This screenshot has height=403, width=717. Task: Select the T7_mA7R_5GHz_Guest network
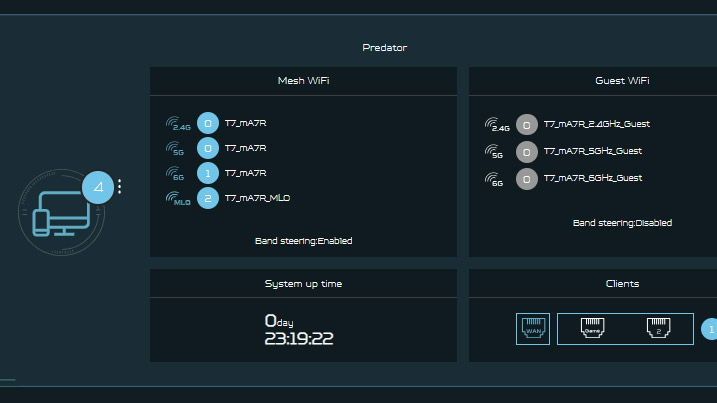[x=593, y=152]
